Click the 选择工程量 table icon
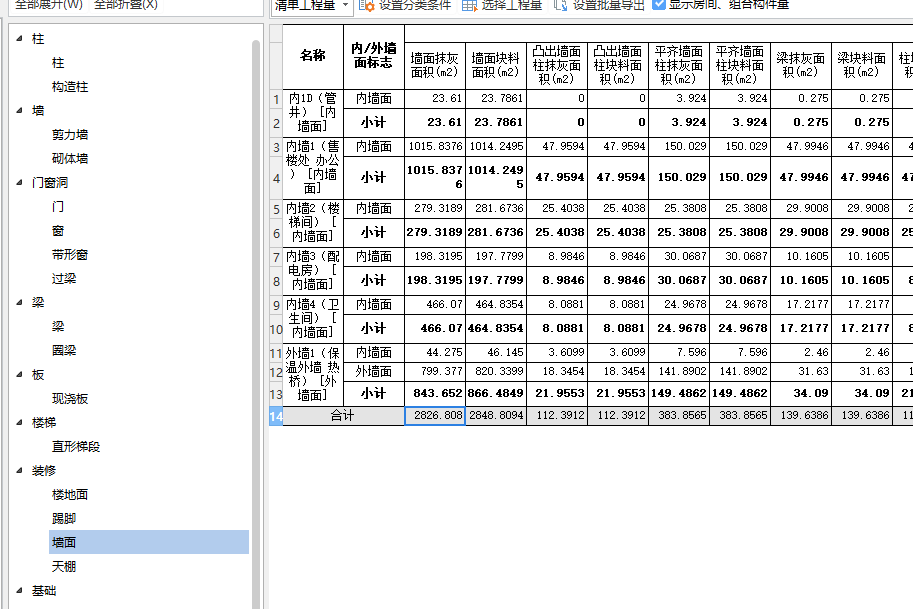The height and width of the screenshot is (609, 913). coord(469,5)
